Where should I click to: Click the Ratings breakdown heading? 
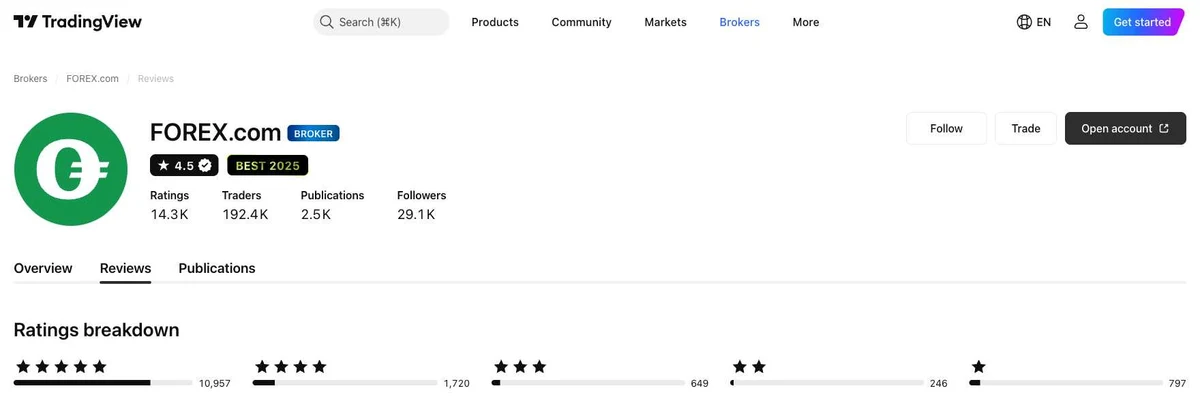coord(97,329)
